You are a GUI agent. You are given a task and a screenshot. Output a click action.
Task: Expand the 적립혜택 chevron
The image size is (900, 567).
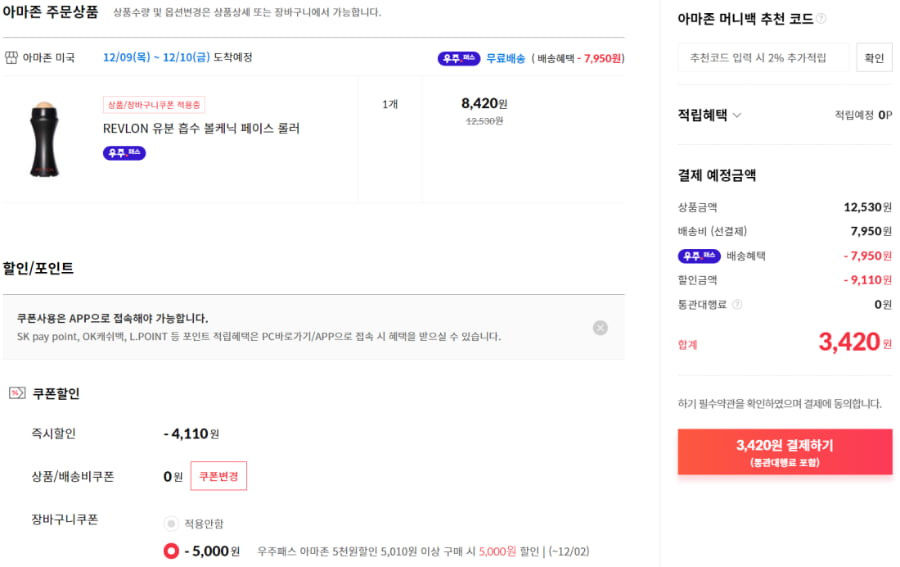tap(737, 115)
